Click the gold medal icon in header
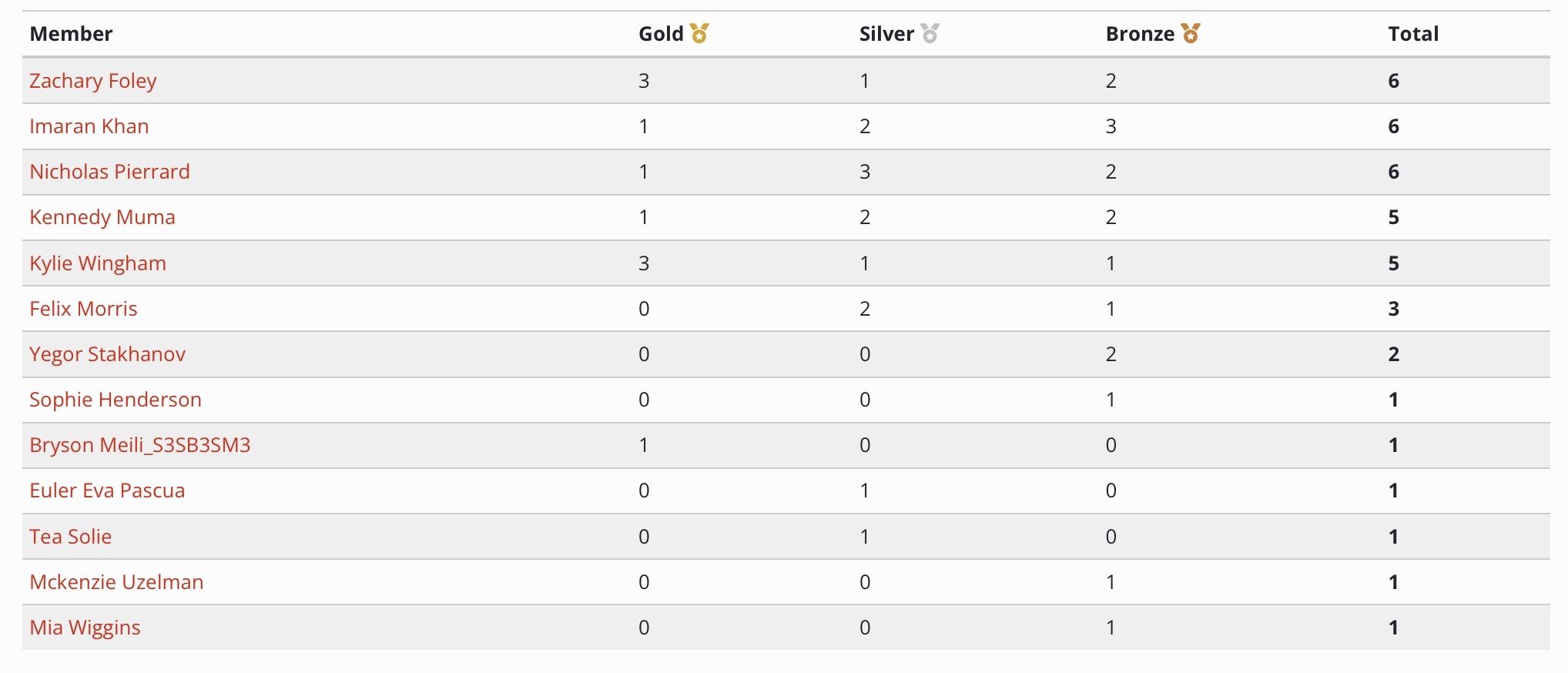 [x=699, y=33]
